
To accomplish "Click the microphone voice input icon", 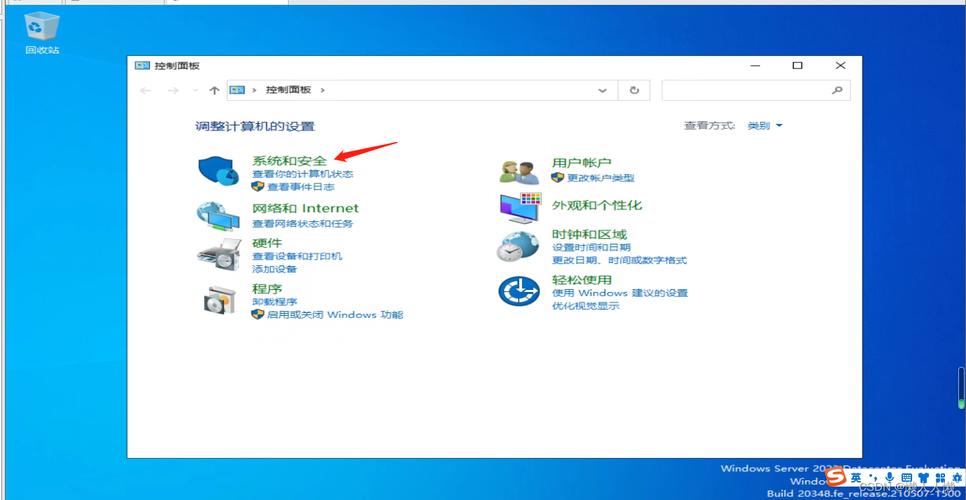I will click(890, 477).
